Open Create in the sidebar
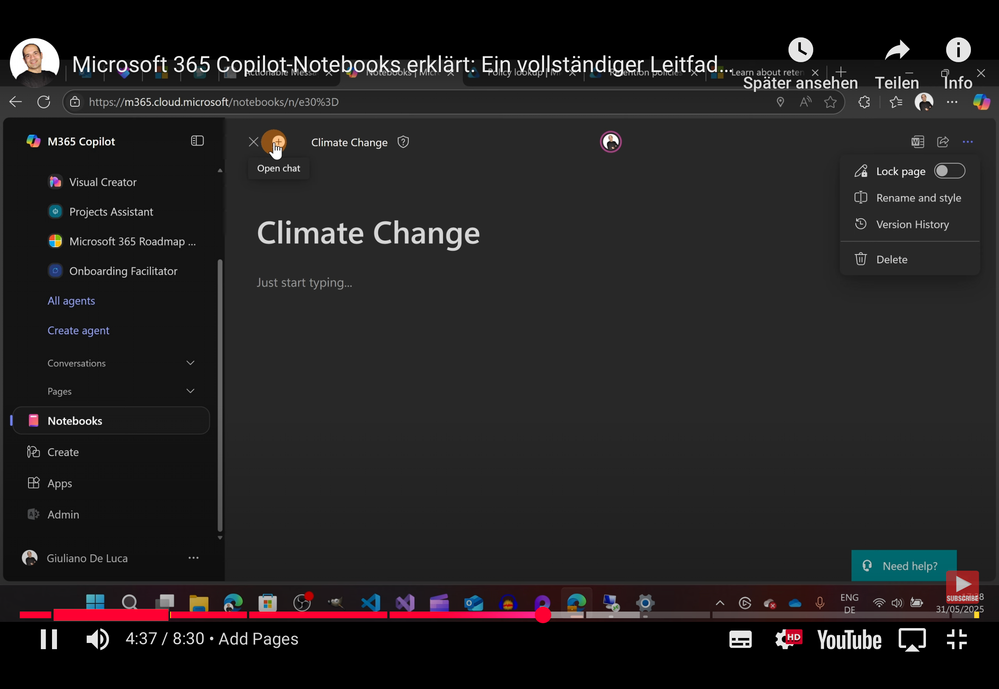The image size is (999, 689). point(54,452)
